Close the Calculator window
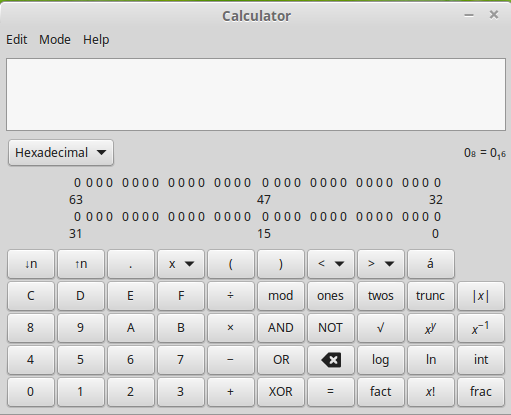Screen dimensions: 511x415 coord(494,15)
